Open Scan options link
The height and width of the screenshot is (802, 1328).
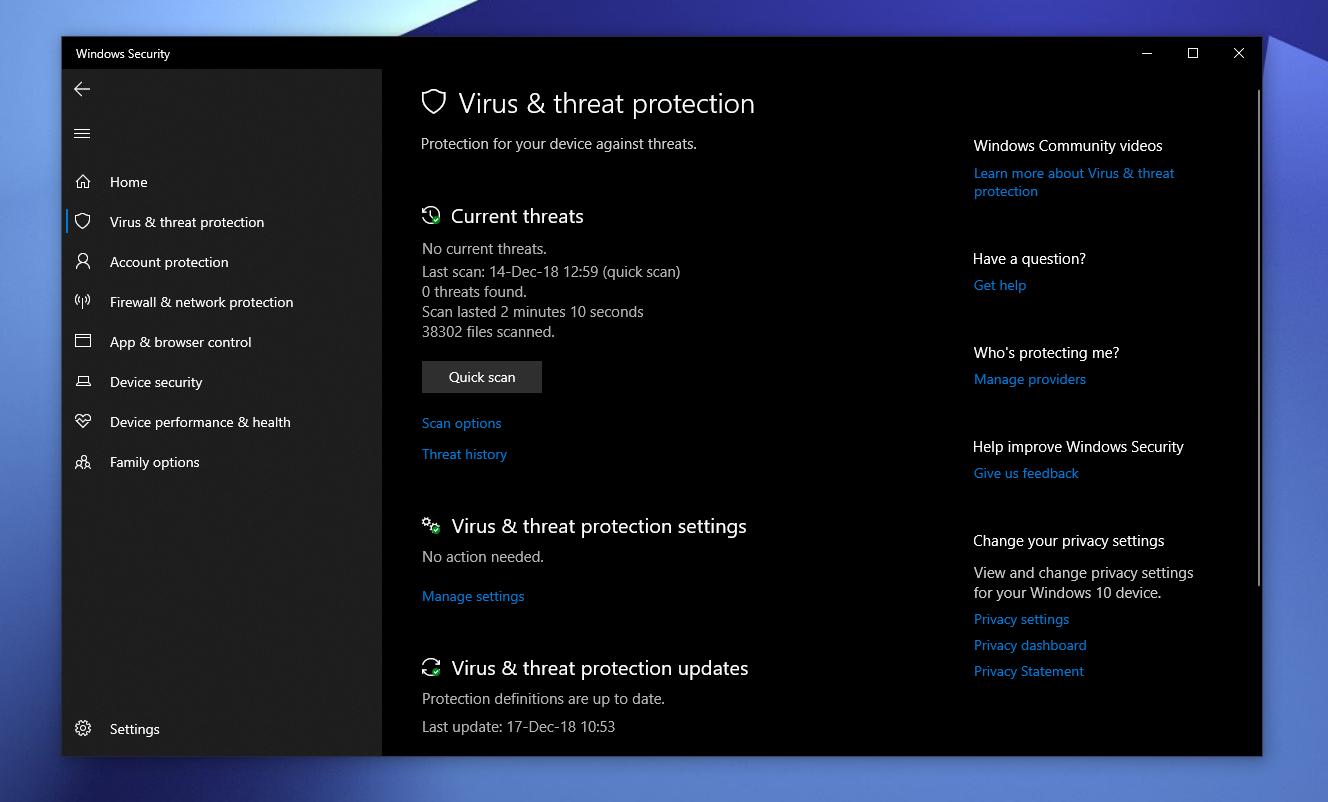click(x=462, y=423)
